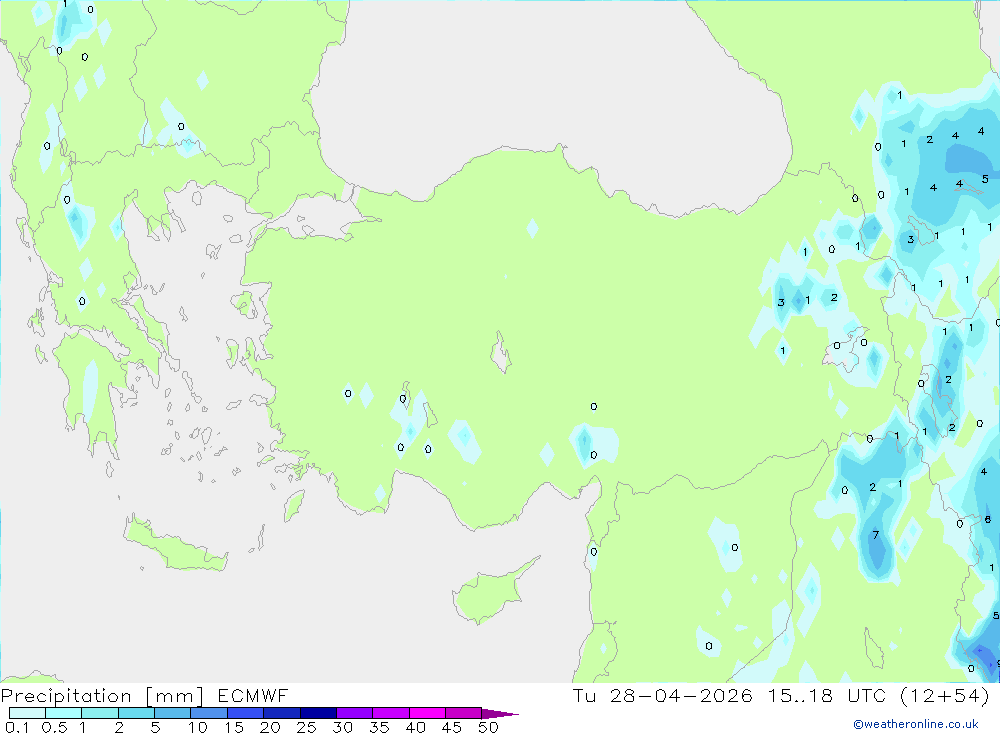
Task: Click the '7' precipitation value on the map
Action: (876, 535)
